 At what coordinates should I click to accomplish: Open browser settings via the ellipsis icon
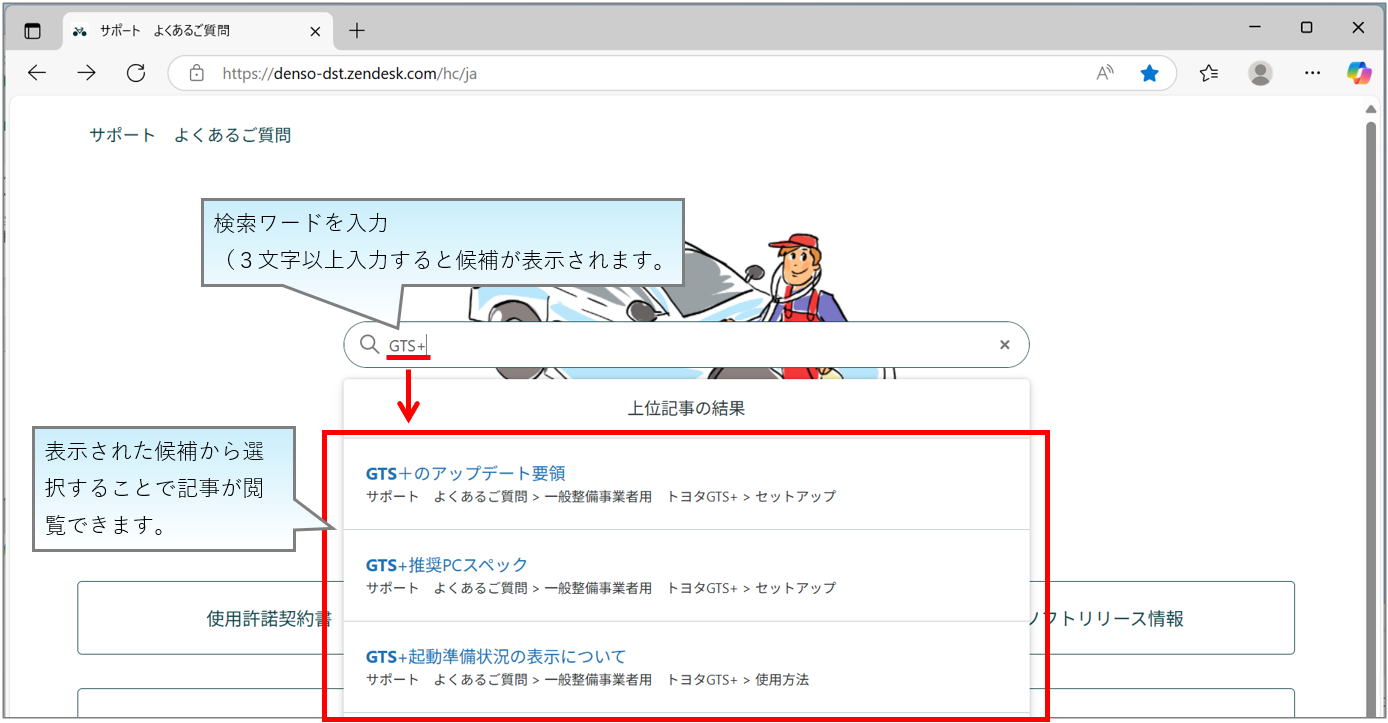pyautogui.click(x=1312, y=72)
